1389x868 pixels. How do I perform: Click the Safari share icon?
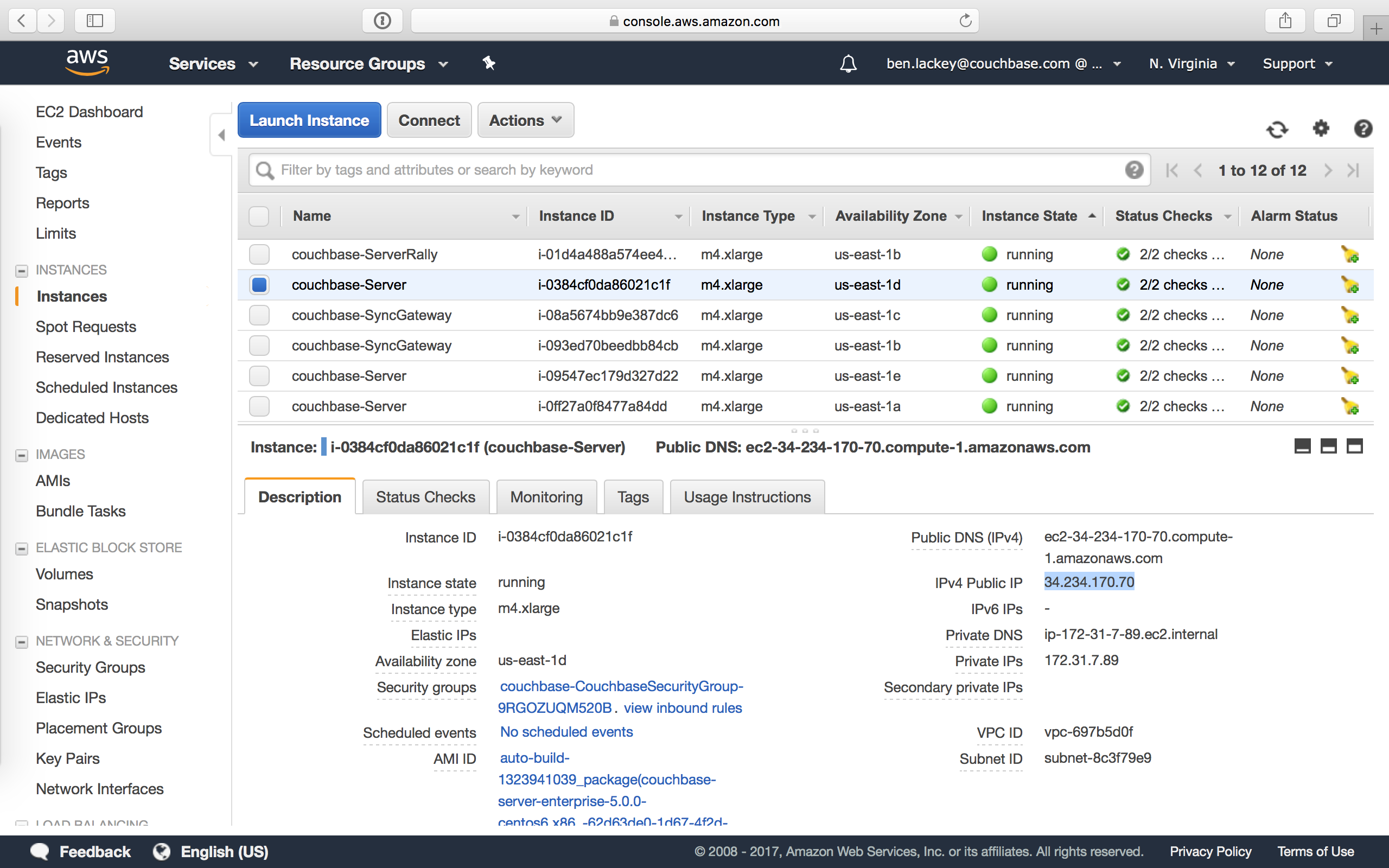[x=1285, y=21]
